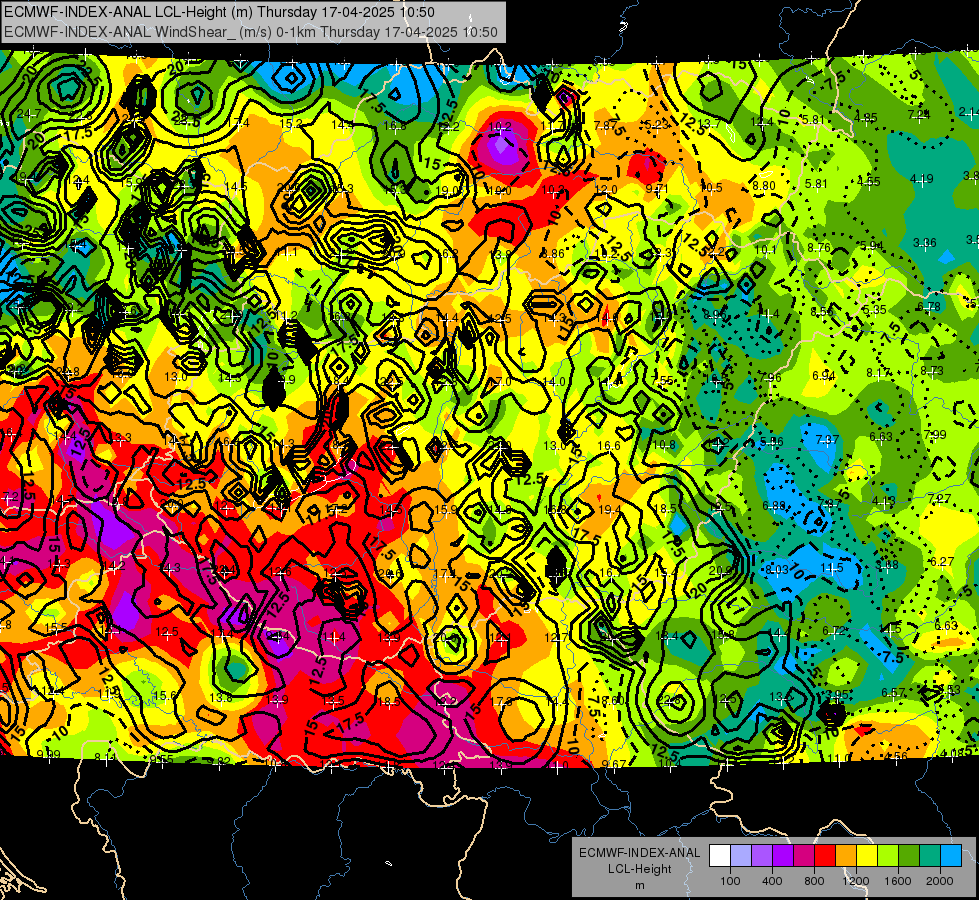This screenshot has height=900, width=979.
Task: Click the legend tick value 1600
Action: [x=898, y=881]
